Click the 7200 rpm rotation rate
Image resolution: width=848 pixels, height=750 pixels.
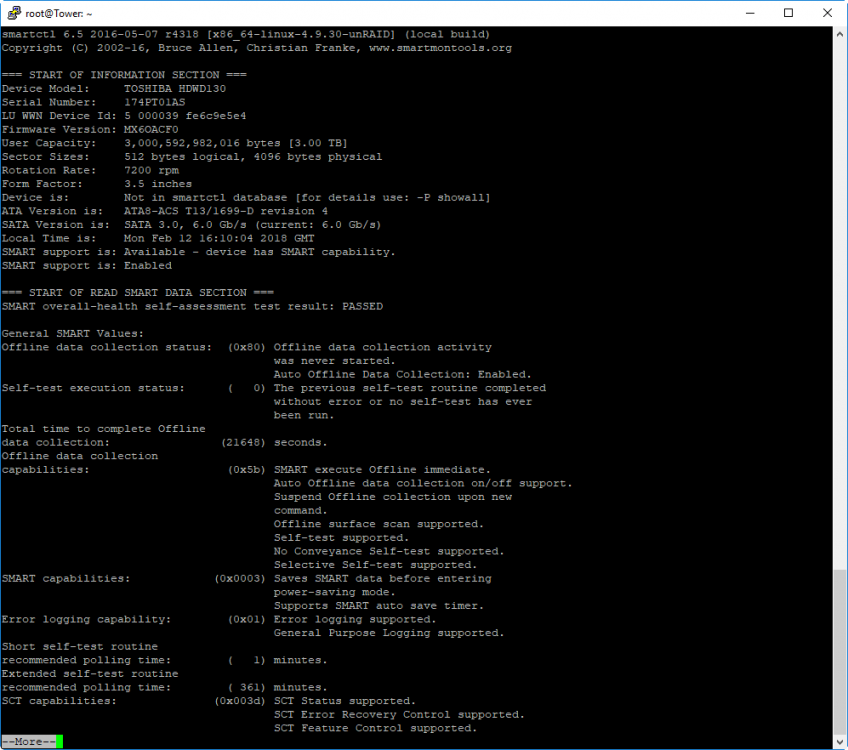coord(151,170)
